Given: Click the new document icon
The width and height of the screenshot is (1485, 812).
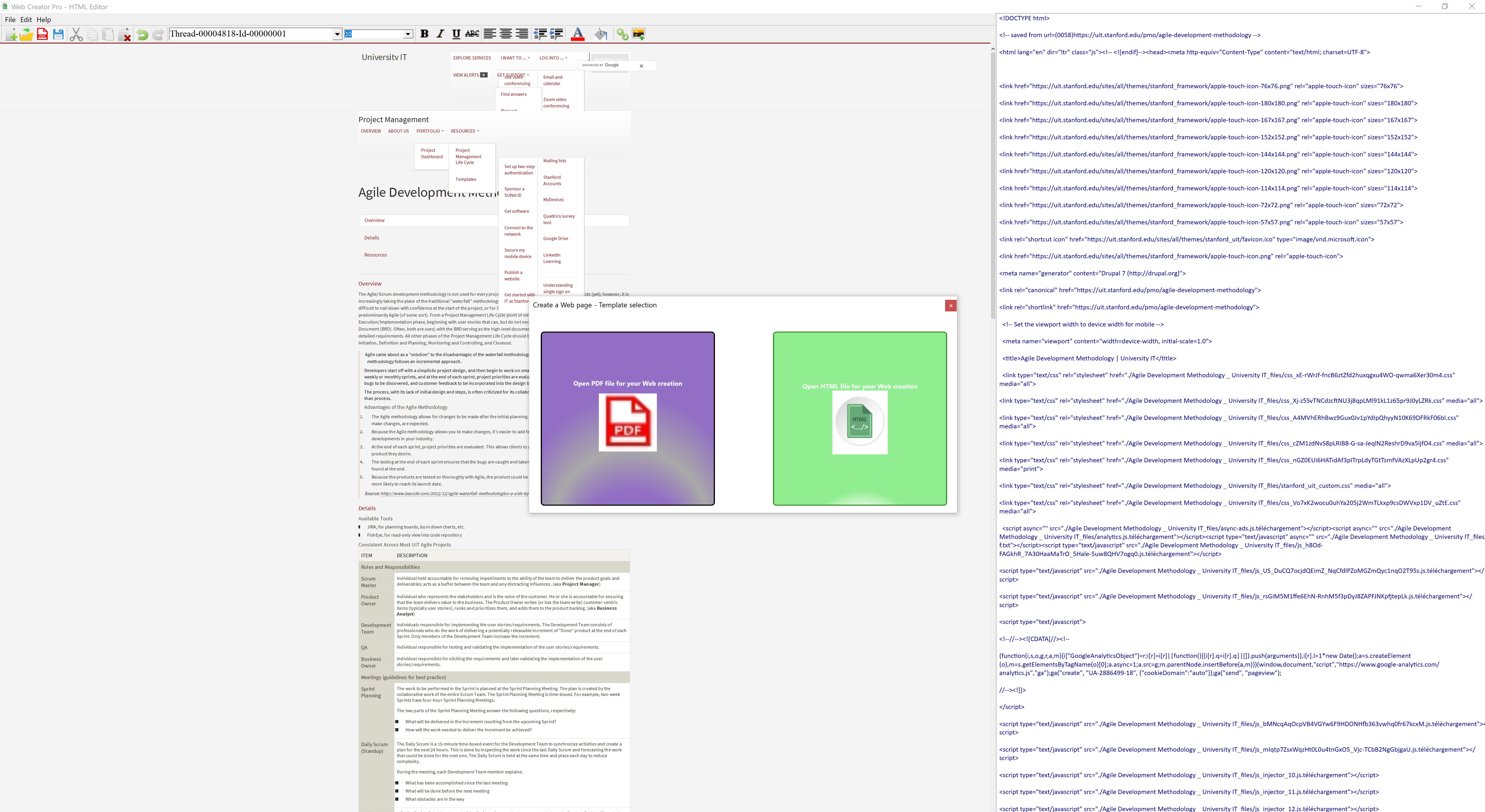Looking at the screenshot, I should (x=10, y=35).
